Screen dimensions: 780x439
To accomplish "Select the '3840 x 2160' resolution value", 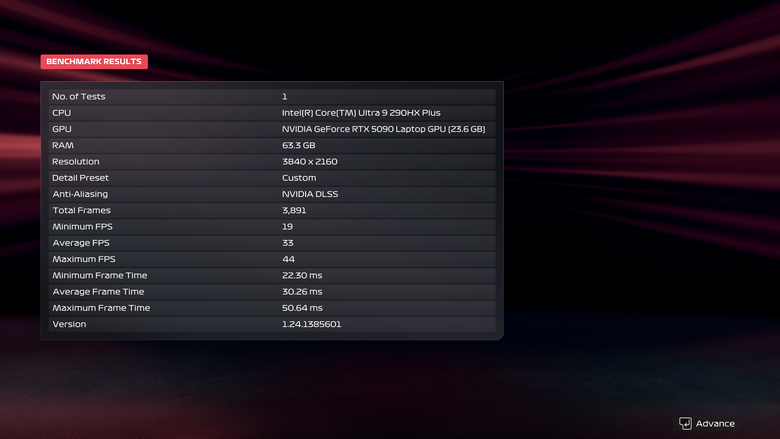I will tap(309, 162).
